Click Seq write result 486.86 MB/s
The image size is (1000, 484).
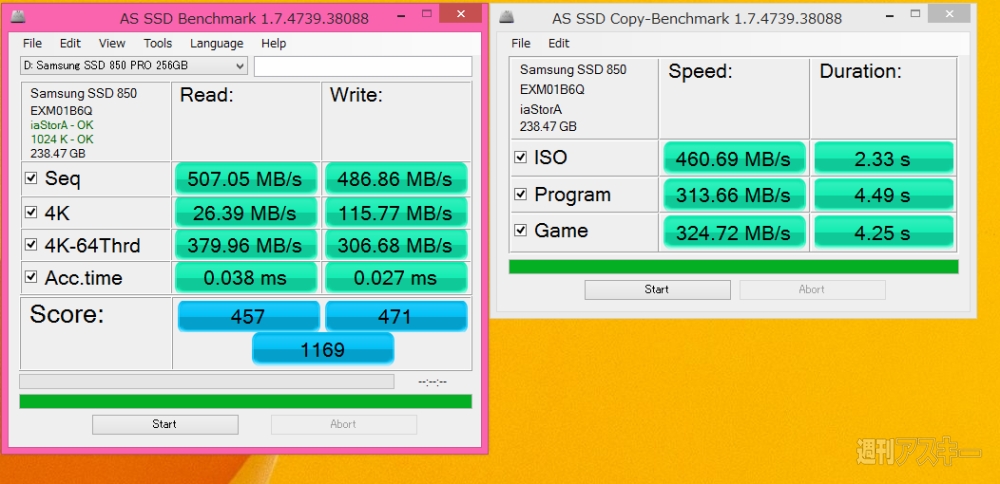(x=395, y=179)
